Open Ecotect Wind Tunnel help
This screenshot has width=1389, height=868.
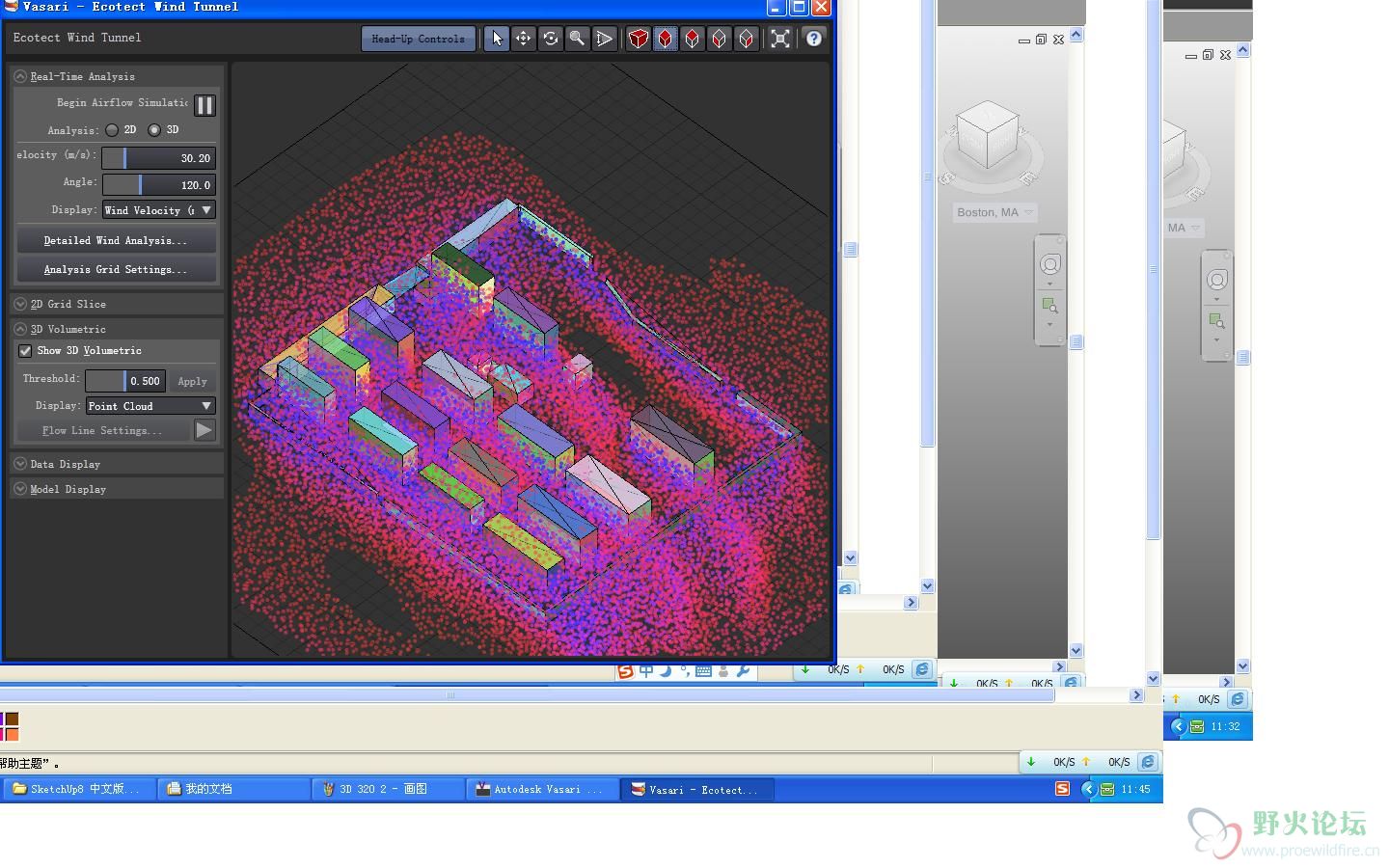coord(814,39)
